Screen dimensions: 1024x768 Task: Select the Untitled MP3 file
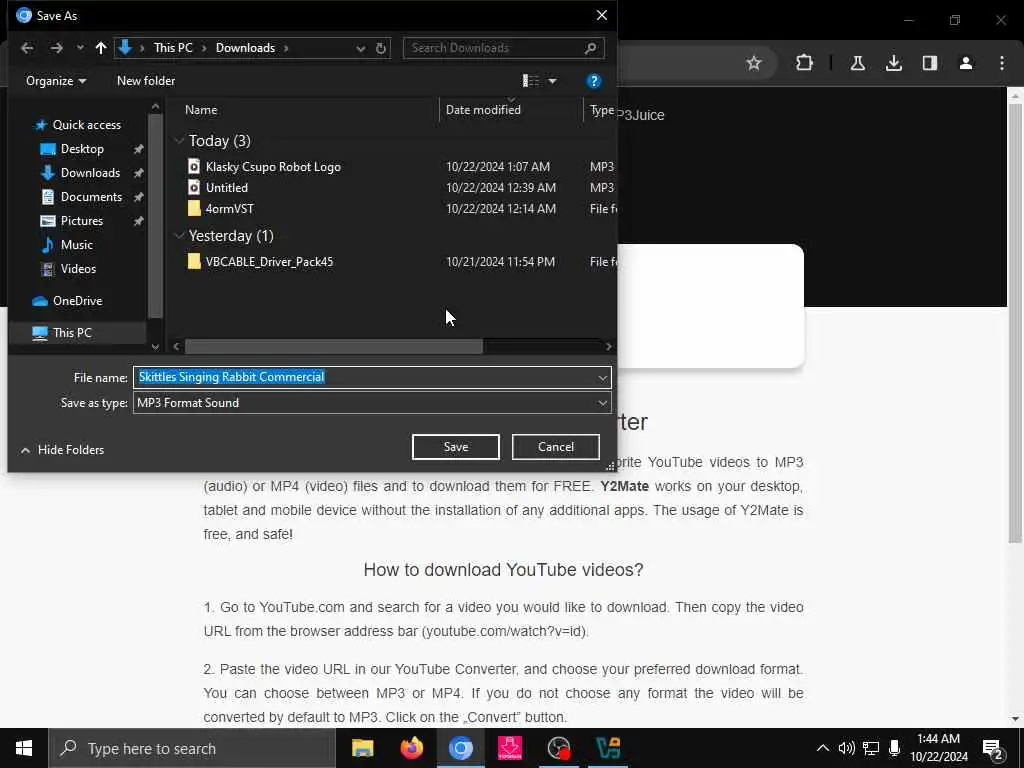(227, 187)
